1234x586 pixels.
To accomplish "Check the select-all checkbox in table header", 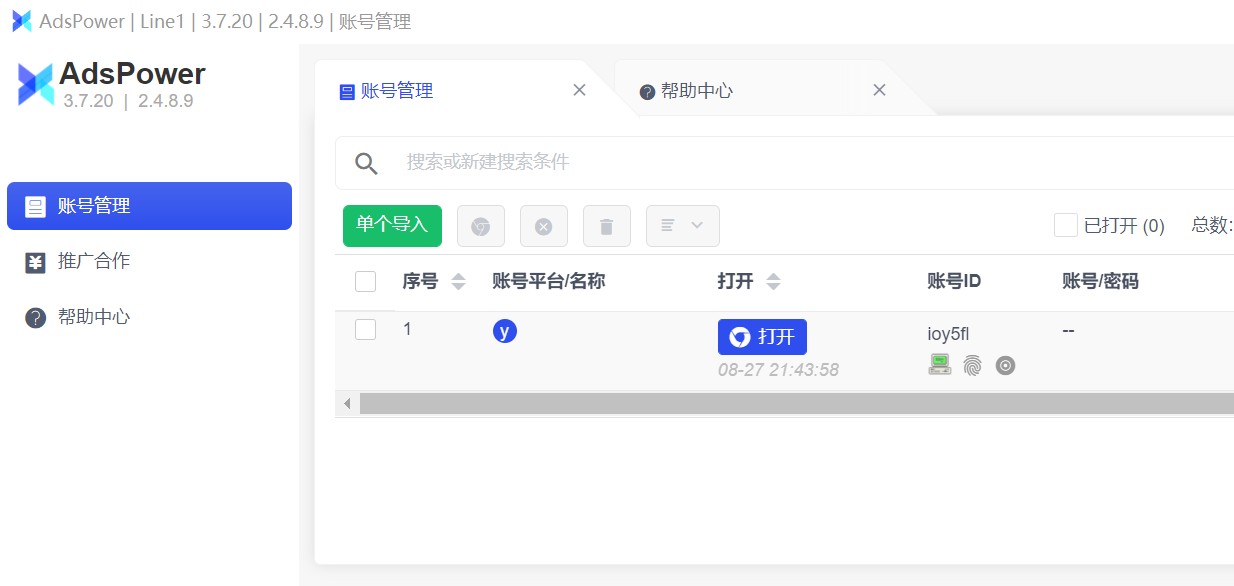I will [365, 281].
